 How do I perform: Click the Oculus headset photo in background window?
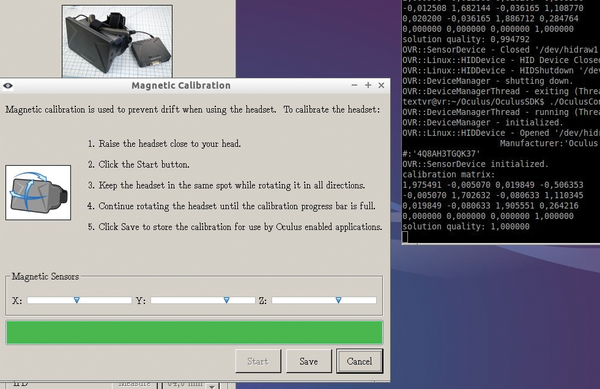[117, 41]
